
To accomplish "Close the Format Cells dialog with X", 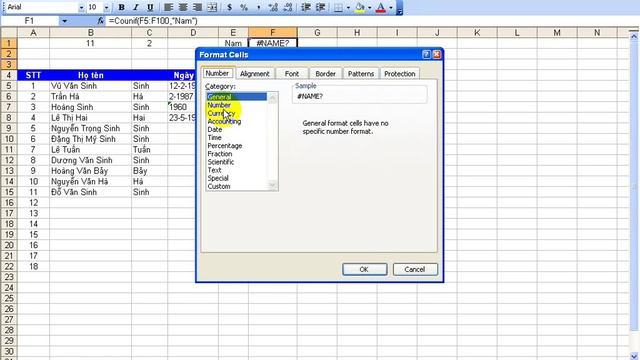I will [x=436, y=54].
